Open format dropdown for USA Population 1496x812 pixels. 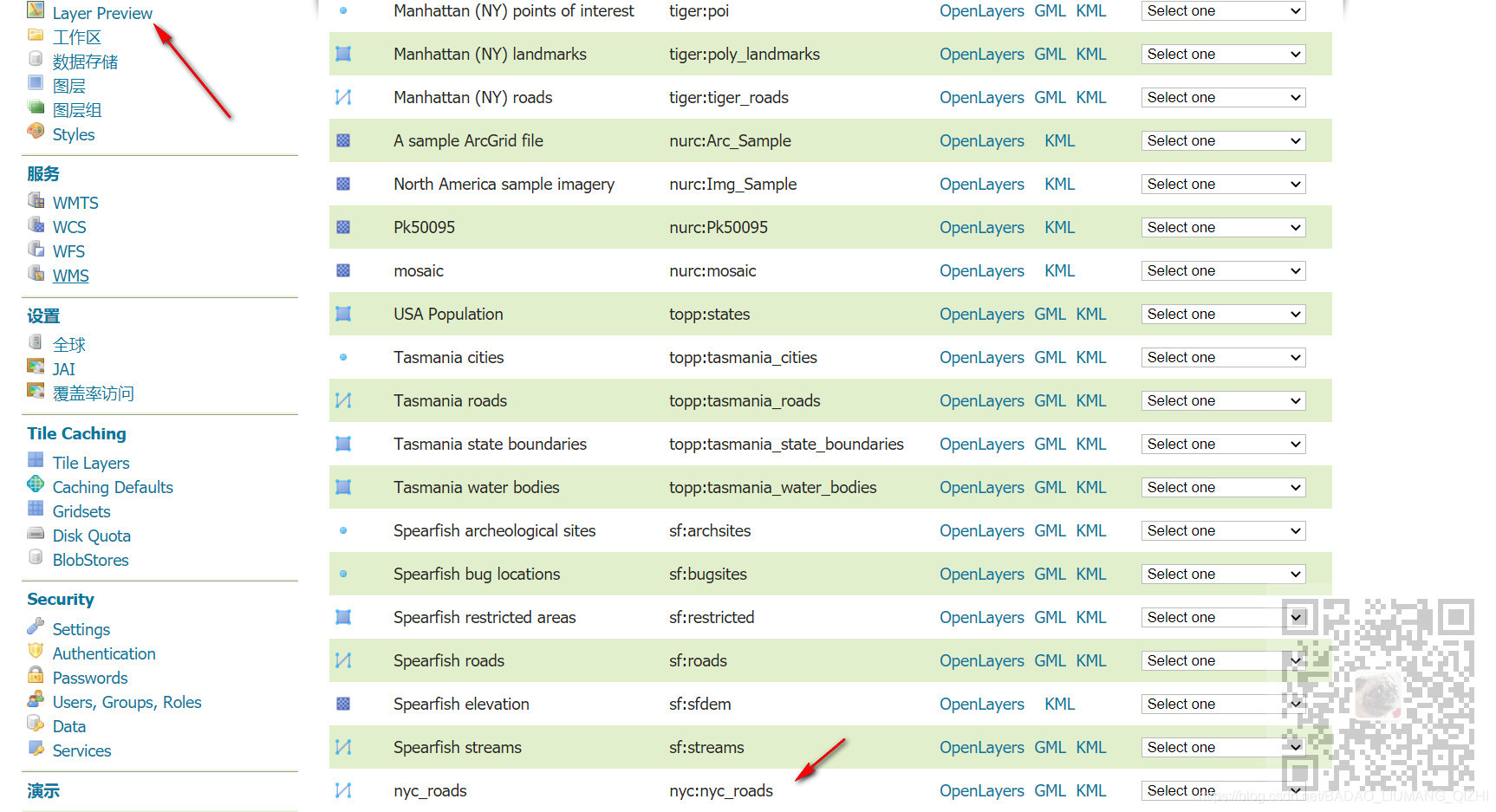pyautogui.click(x=1223, y=314)
